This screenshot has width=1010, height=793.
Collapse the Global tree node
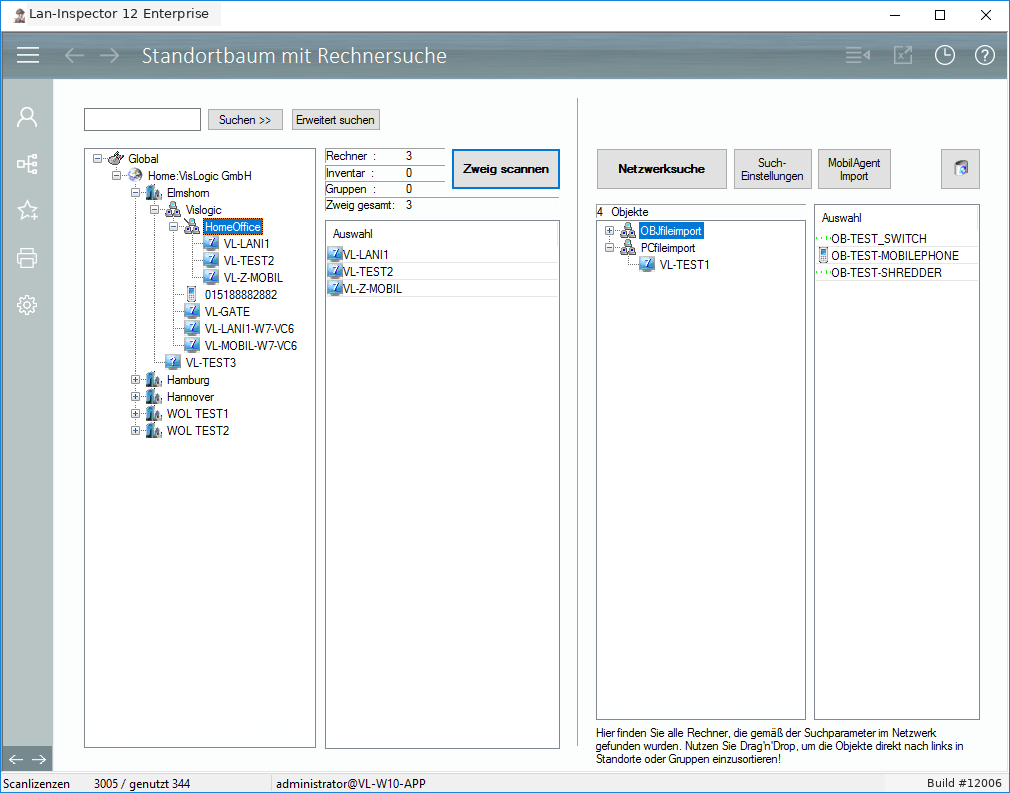(97, 158)
